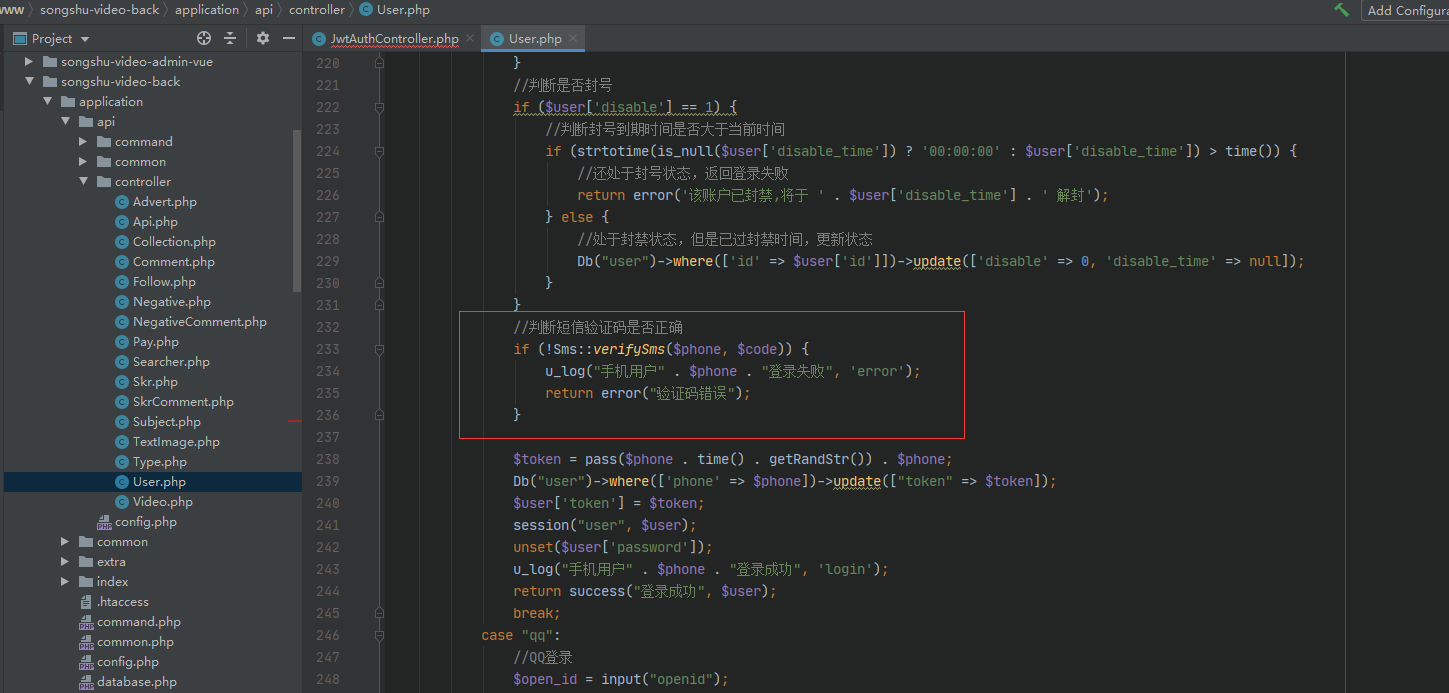The height and width of the screenshot is (693, 1449).
Task: Switch to JwtAuthController.php tab
Action: (395, 38)
